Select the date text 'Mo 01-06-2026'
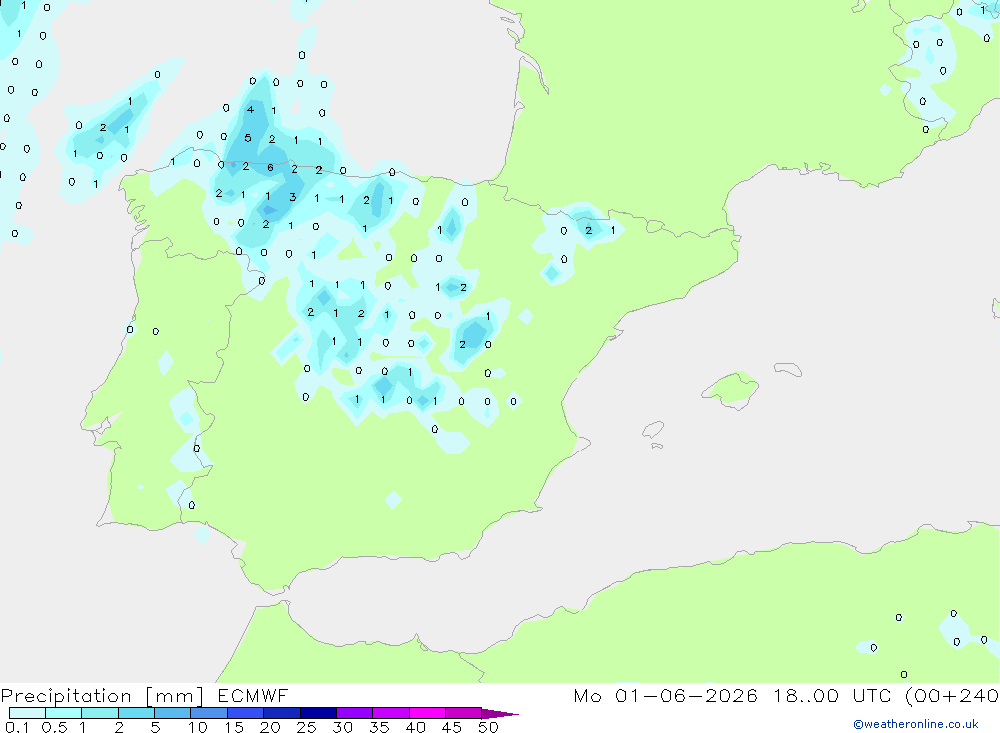The height and width of the screenshot is (733, 1000). pyautogui.click(x=666, y=695)
